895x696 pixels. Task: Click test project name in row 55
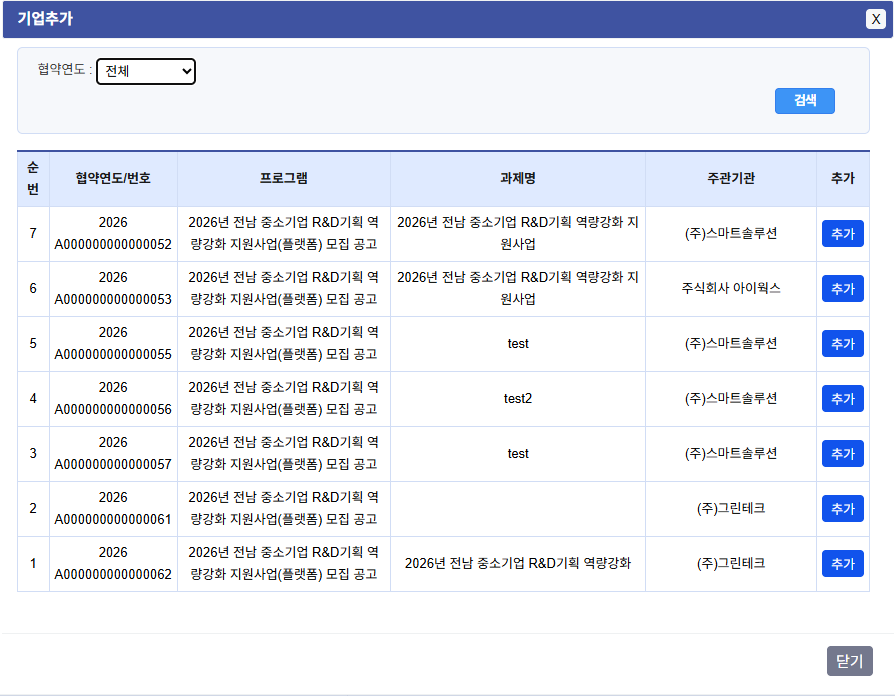[x=518, y=344]
